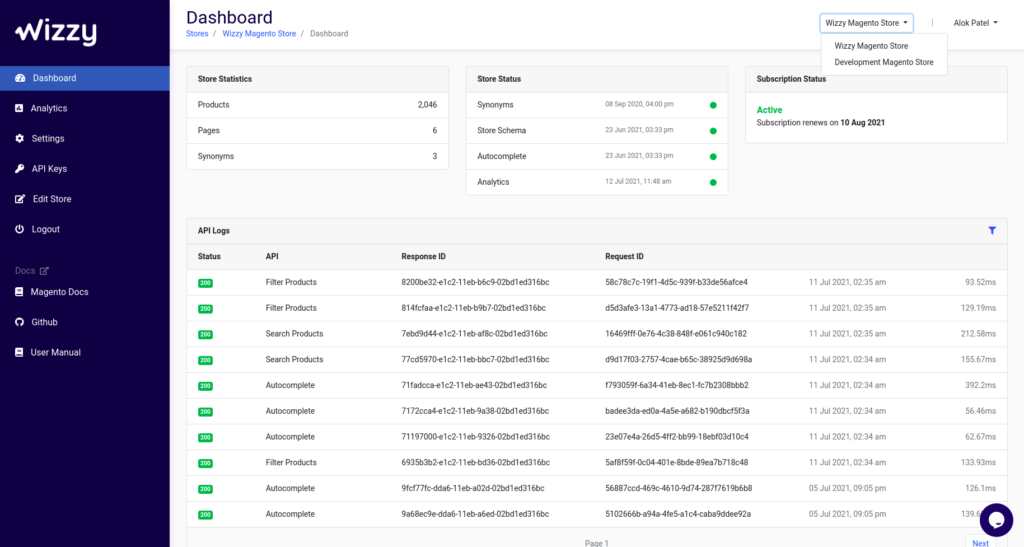This screenshot has height=547, width=1024.
Task: Click the Settings gear icon in sidebar
Action: pos(20,138)
